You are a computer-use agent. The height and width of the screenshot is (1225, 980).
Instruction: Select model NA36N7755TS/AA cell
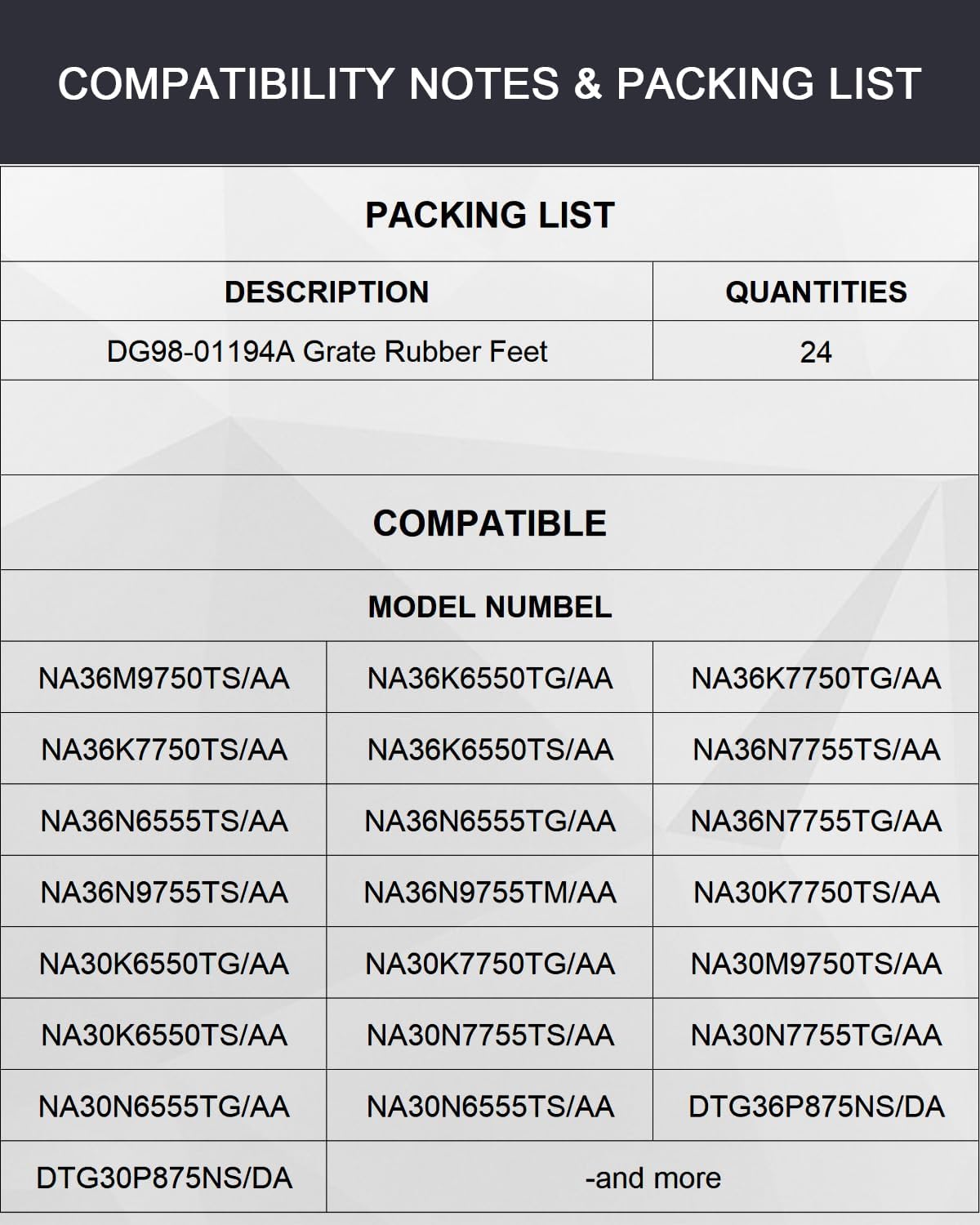click(816, 749)
